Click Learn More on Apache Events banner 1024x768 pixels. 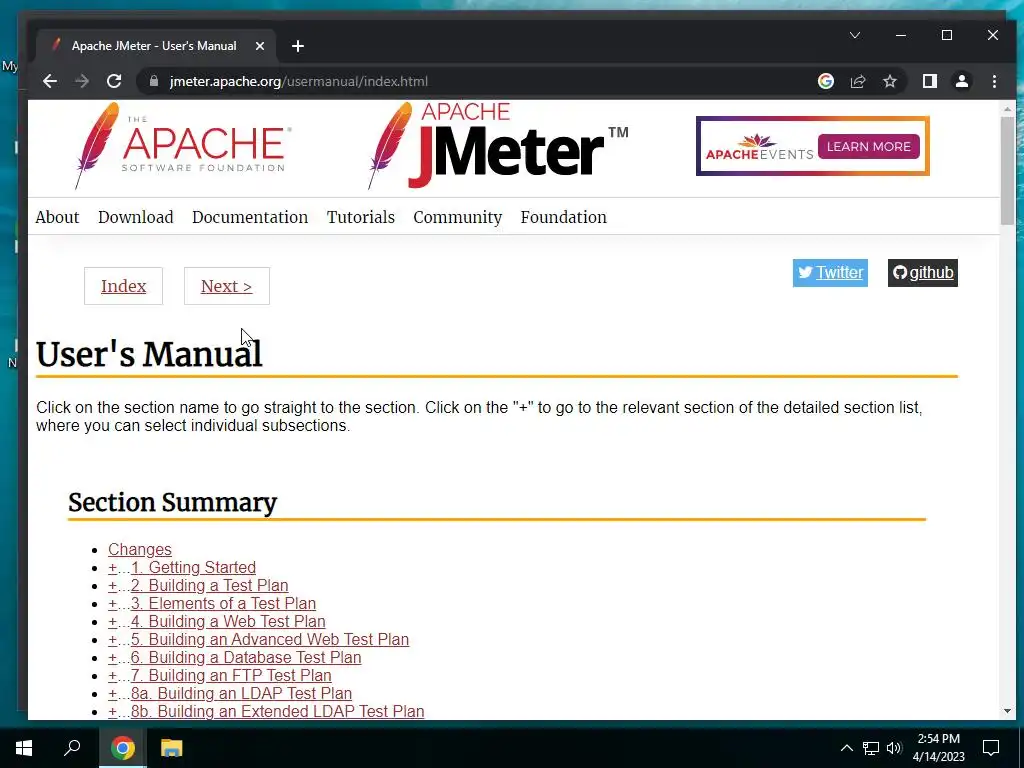[868, 146]
